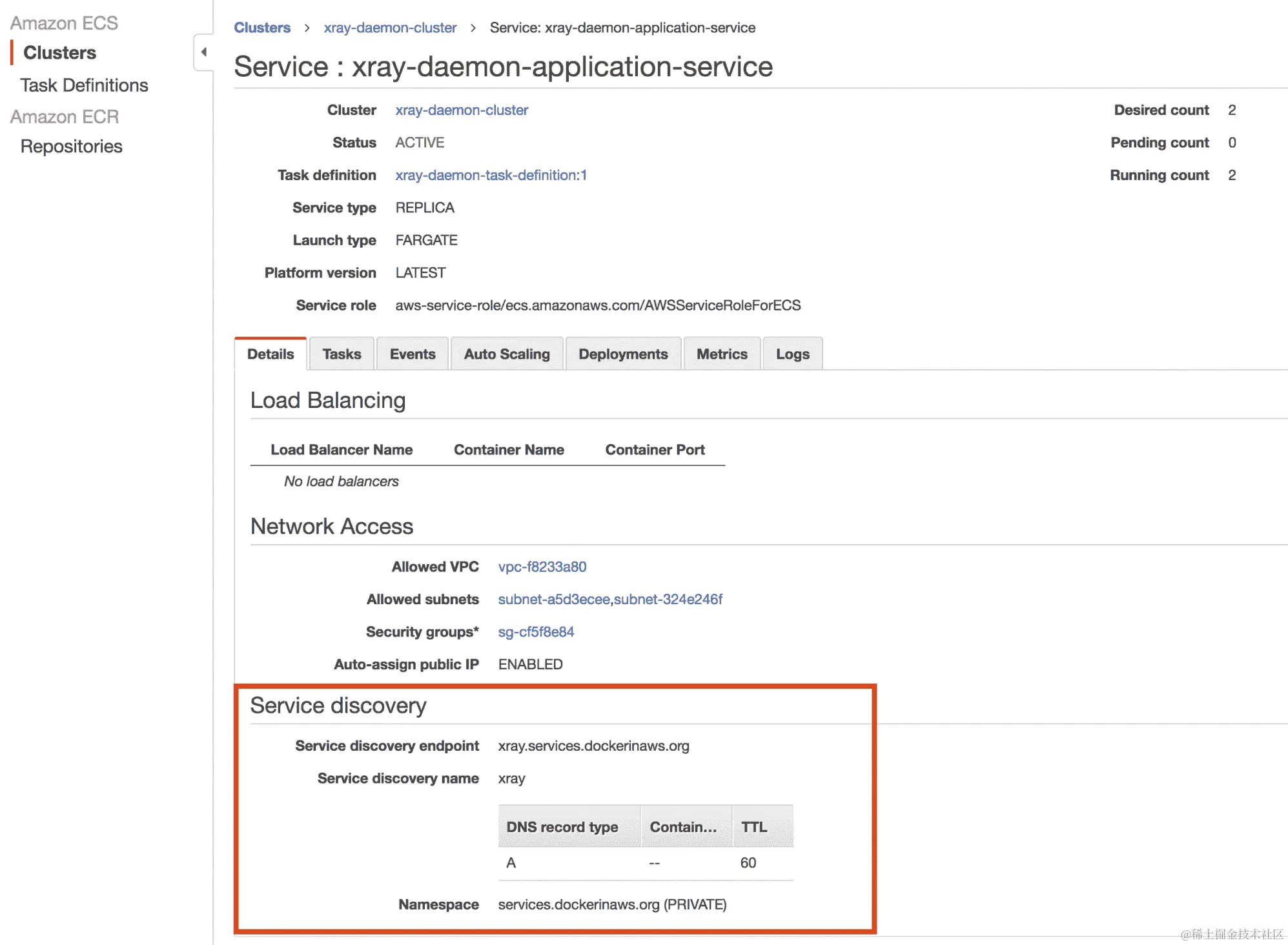Switch to the Tasks tab
This screenshot has height=945, width=1288.
pyautogui.click(x=342, y=354)
